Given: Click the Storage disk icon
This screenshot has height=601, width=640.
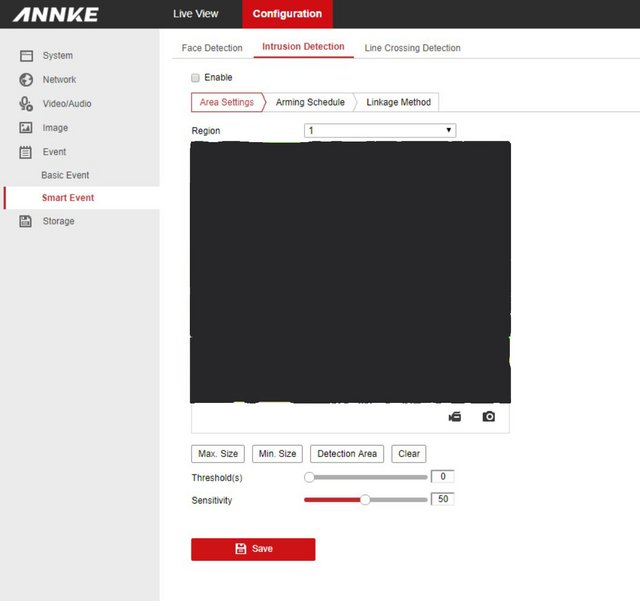Looking at the screenshot, I should click(26, 221).
